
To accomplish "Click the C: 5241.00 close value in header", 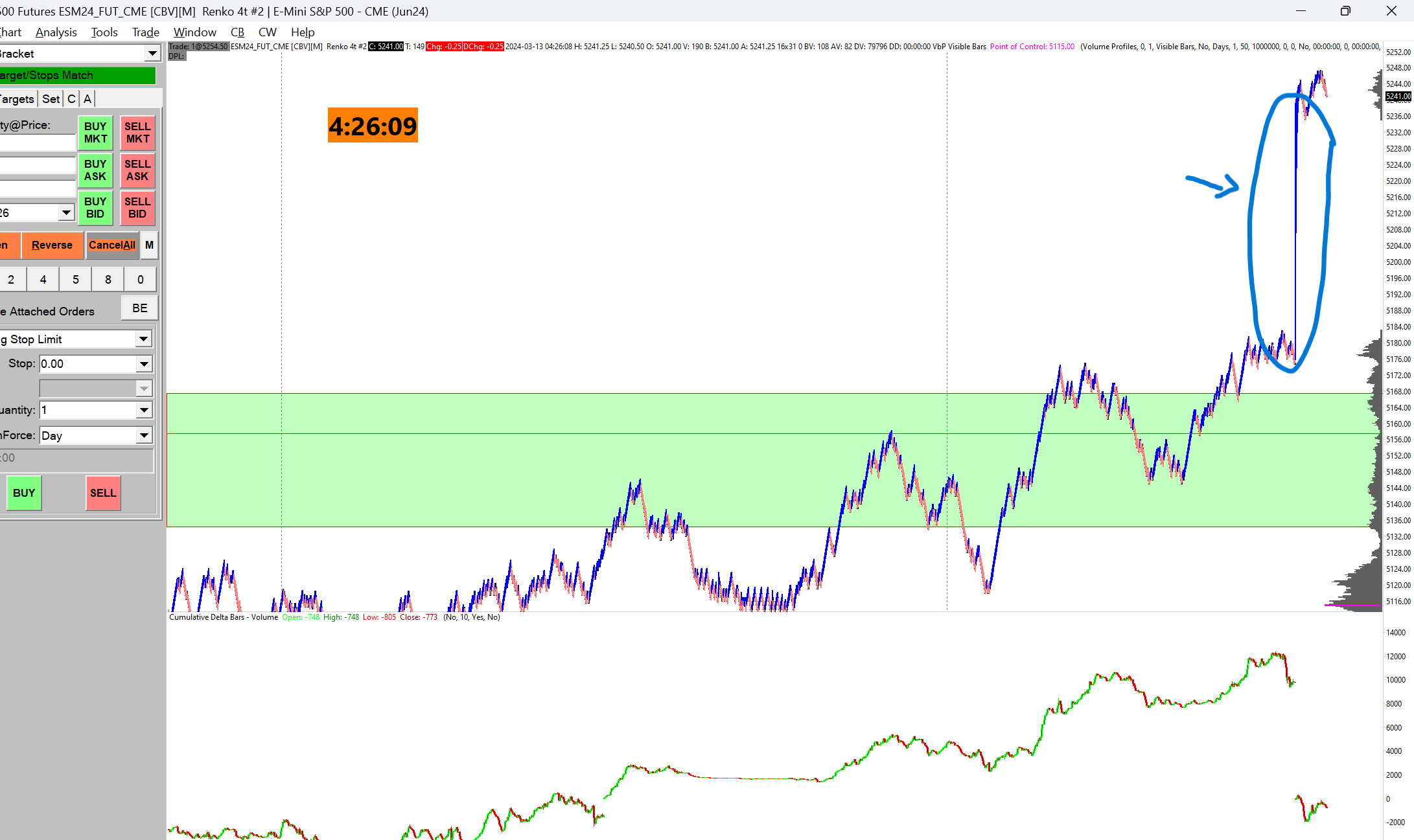I will point(386,47).
